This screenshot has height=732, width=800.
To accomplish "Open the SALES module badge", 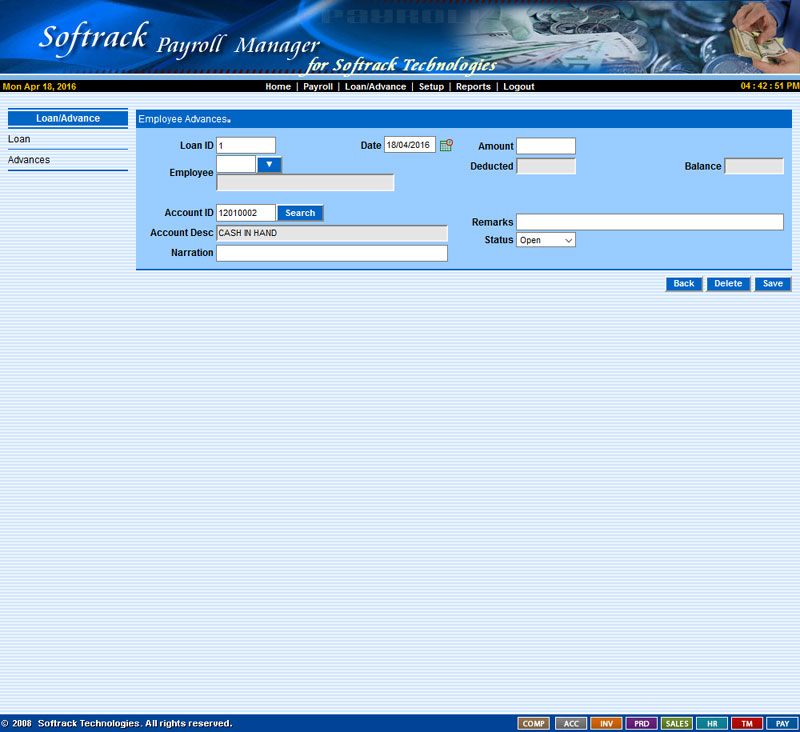I will point(676,723).
